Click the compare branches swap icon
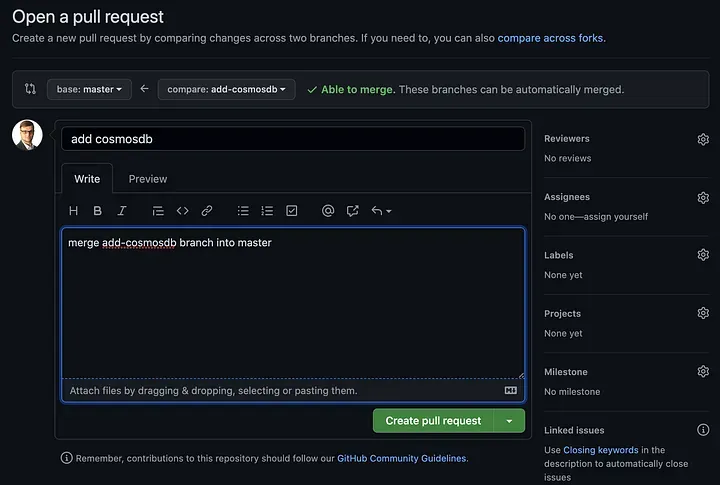Screen dimensions: 720x485 (x=30, y=89)
